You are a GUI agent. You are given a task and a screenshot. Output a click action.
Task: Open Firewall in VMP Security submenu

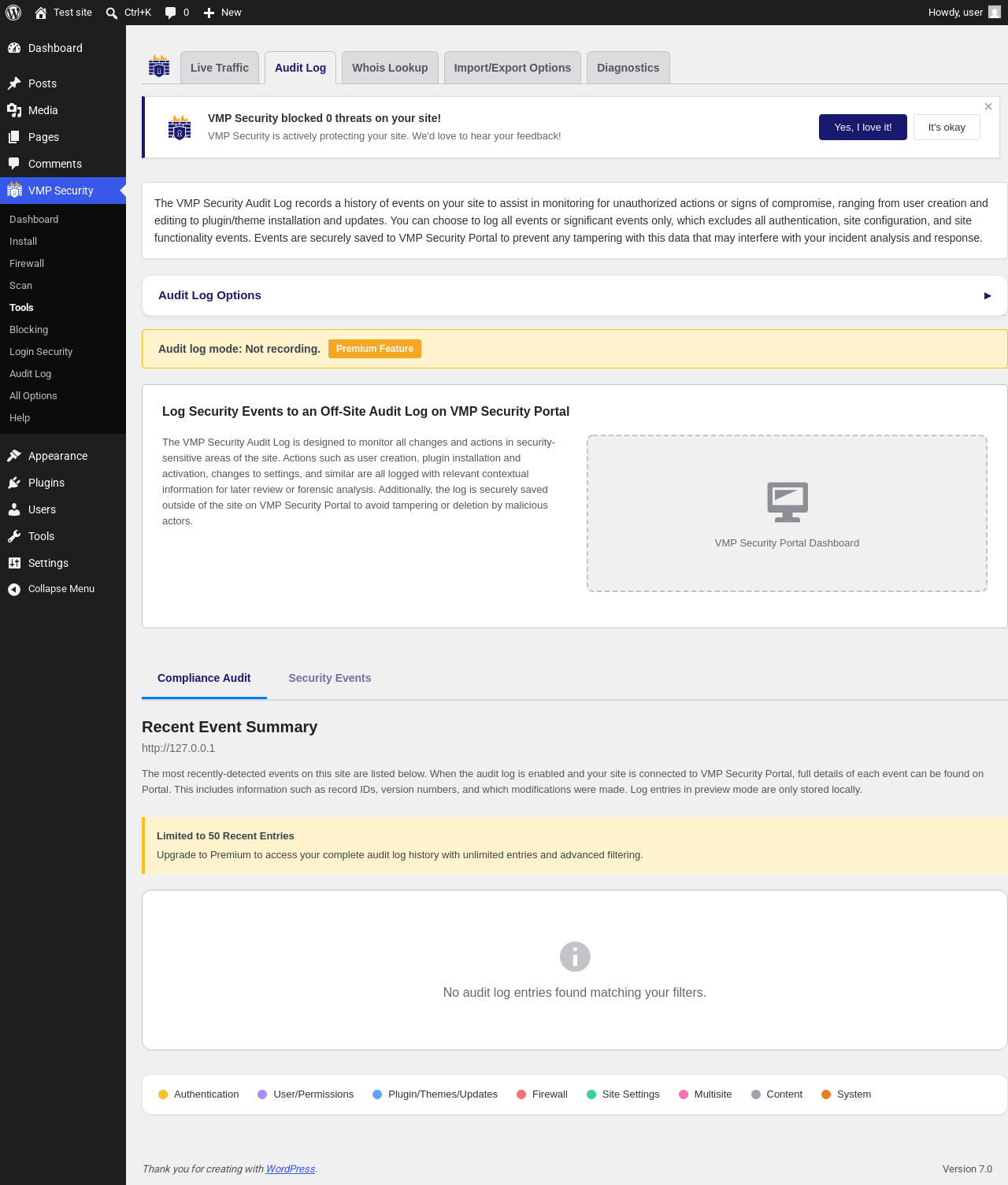point(27,264)
